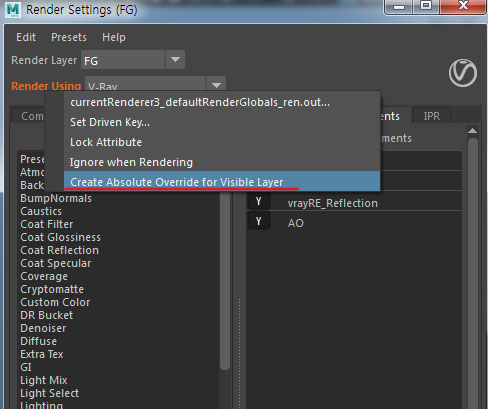Select Light Select render element
Screen dimensions: 488x409
(x=49, y=393)
